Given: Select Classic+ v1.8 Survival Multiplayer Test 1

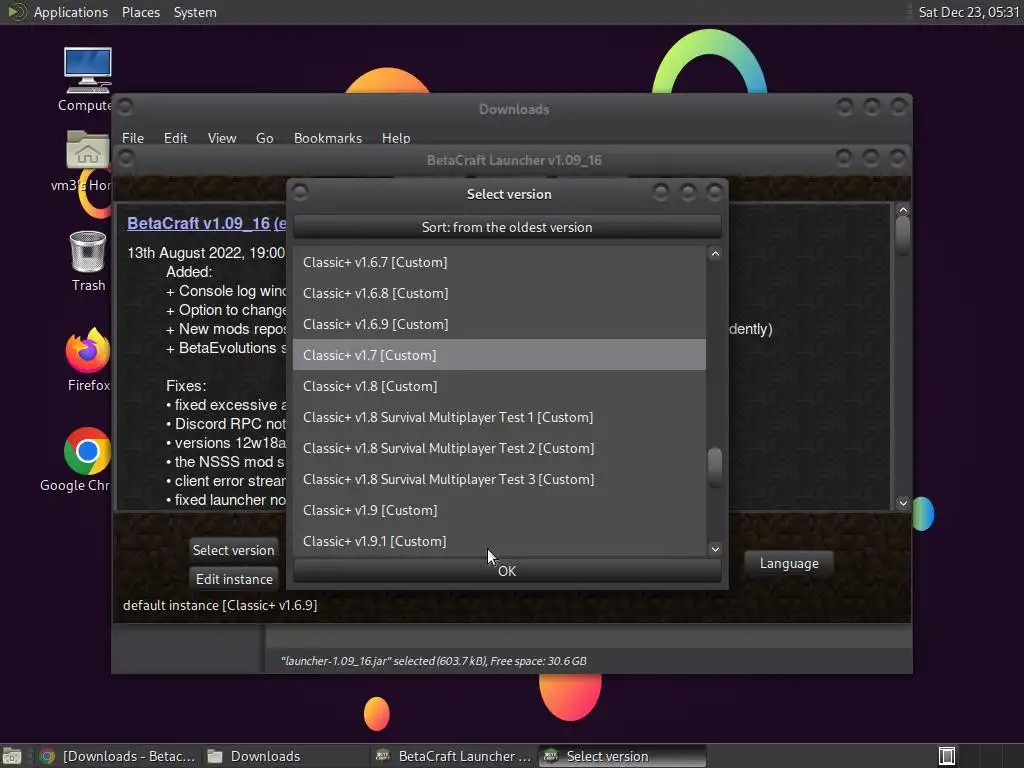Looking at the screenshot, I should 500,417.
